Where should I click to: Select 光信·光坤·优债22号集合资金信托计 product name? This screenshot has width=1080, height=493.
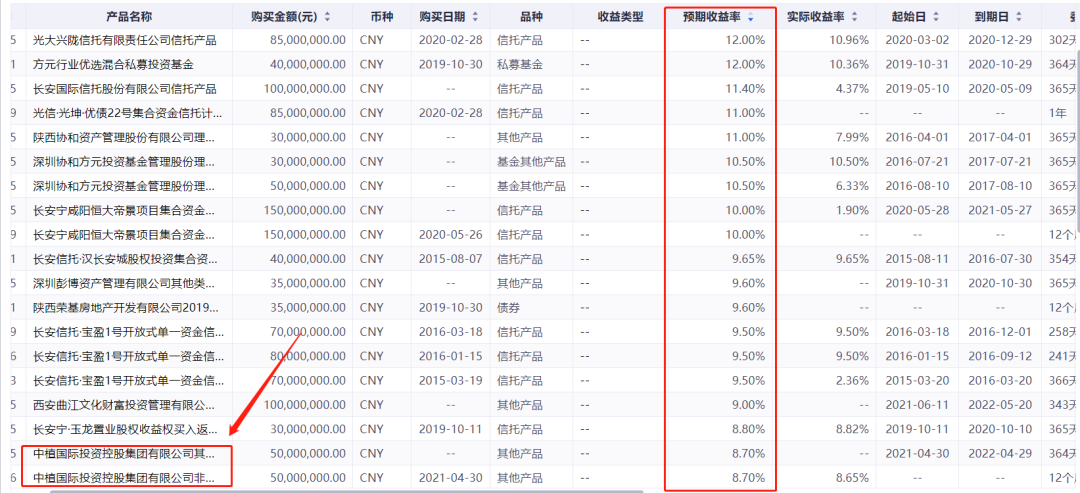pyautogui.click(x=127, y=113)
